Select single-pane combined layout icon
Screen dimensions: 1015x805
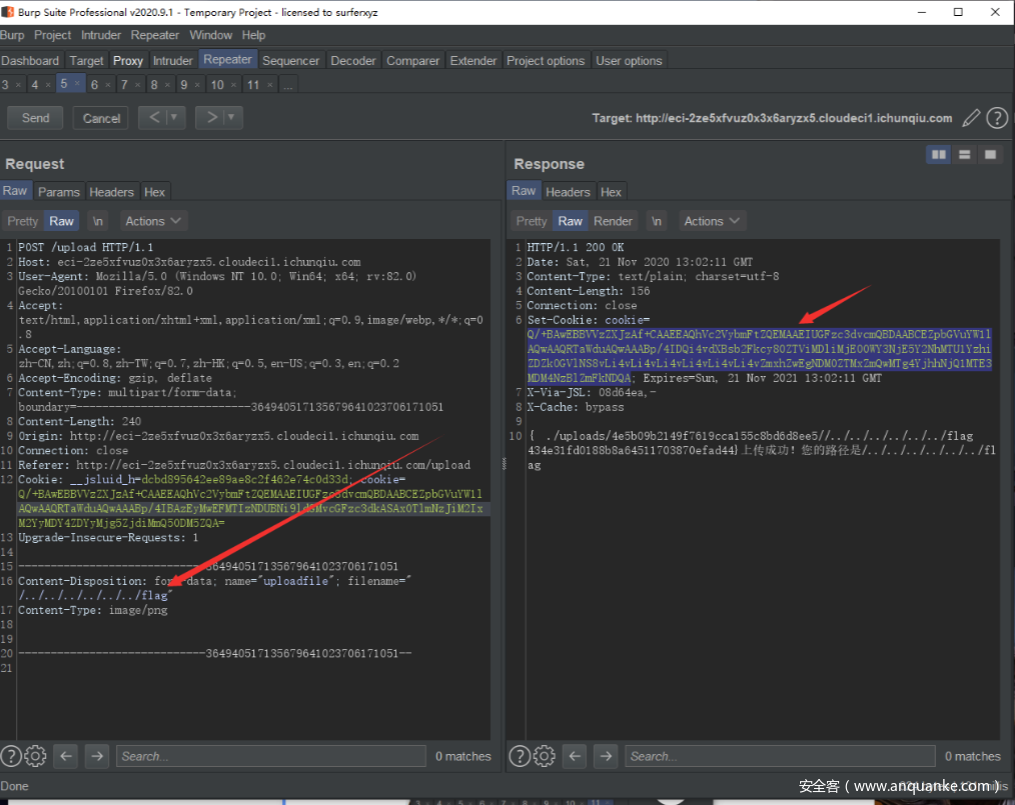coord(990,154)
